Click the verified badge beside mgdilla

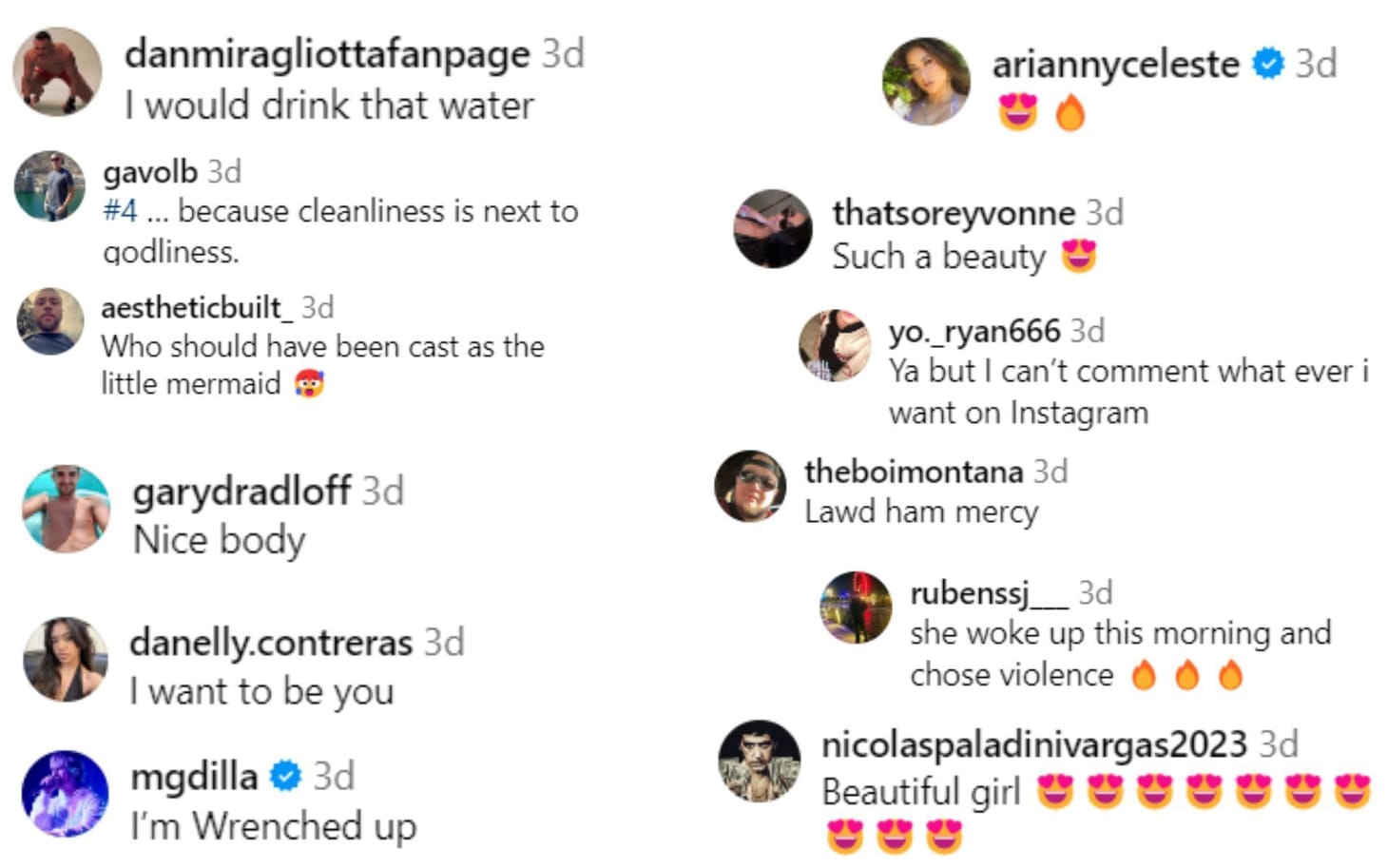click(285, 777)
